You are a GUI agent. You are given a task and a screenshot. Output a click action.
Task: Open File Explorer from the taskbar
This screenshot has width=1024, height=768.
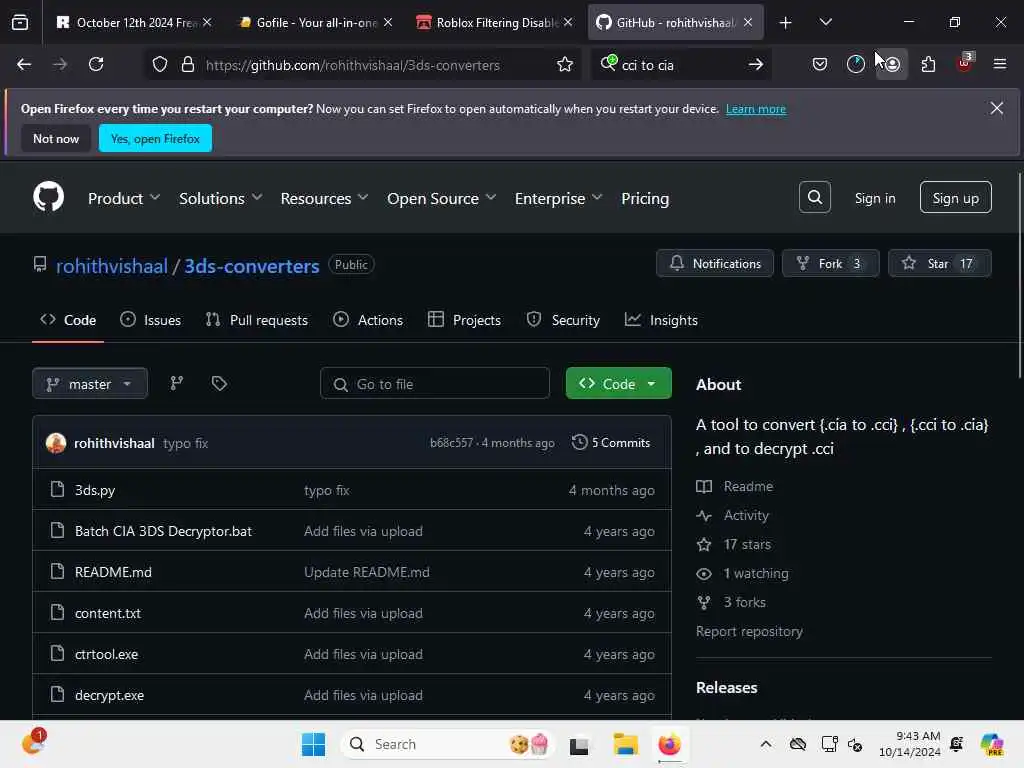[625, 744]
